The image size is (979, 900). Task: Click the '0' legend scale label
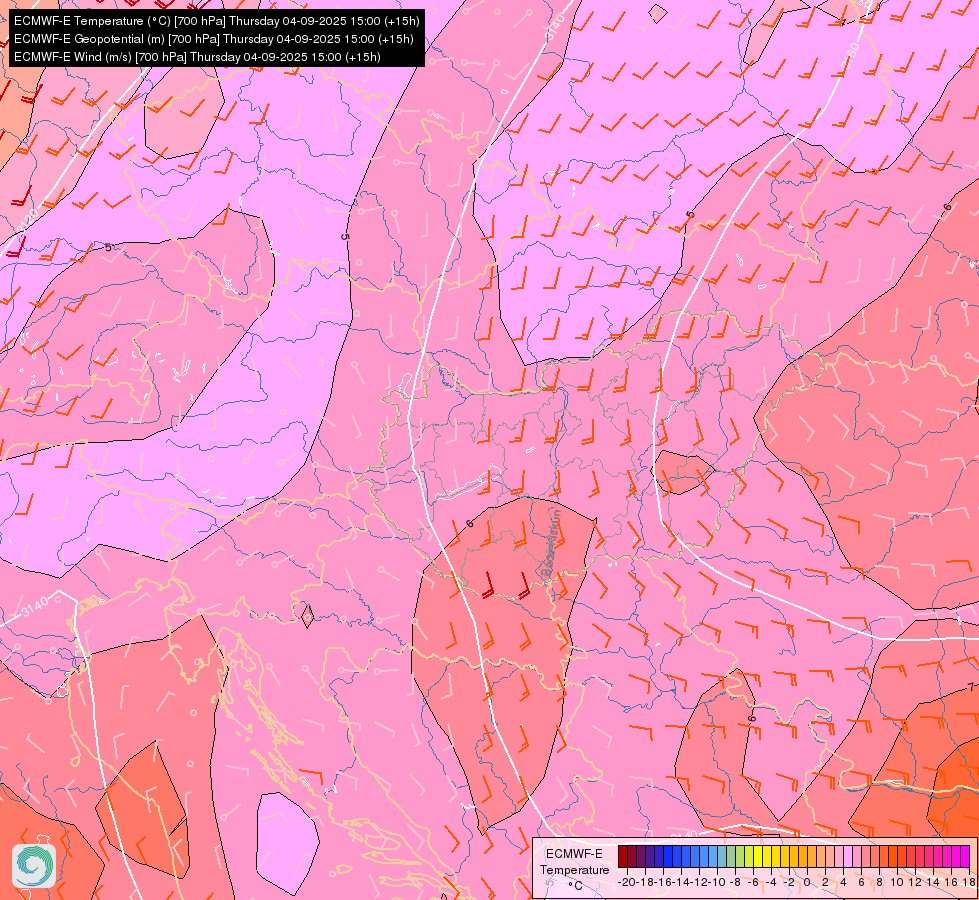click(807, 882)
